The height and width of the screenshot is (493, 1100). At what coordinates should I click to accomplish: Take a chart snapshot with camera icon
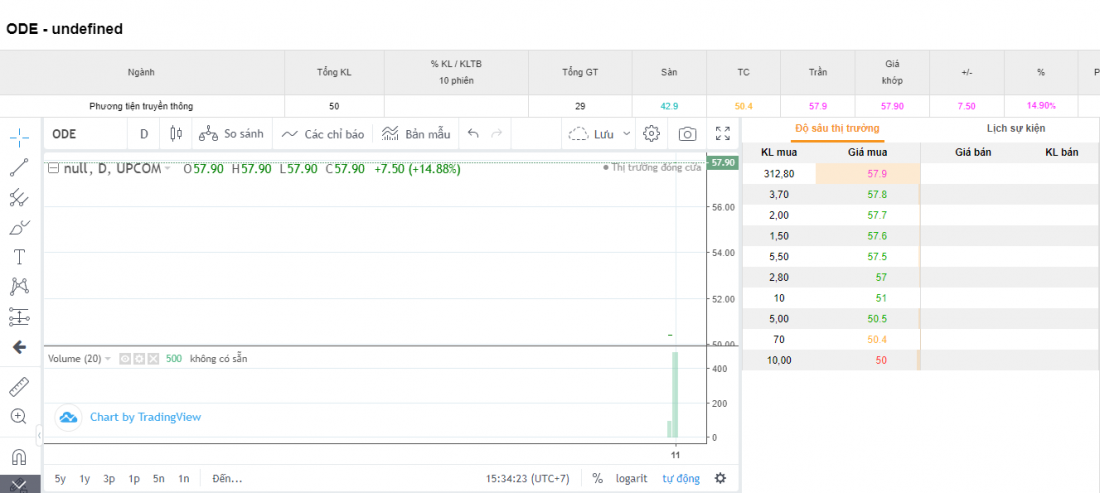tap(688, 134)
